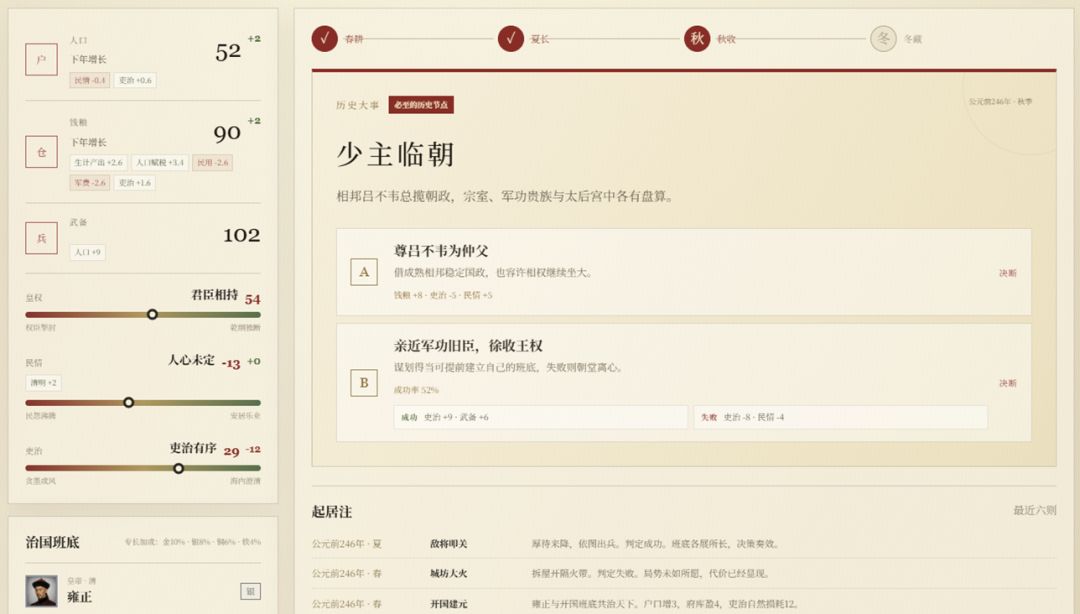Click the 民信 slider handle

[129, 402]
